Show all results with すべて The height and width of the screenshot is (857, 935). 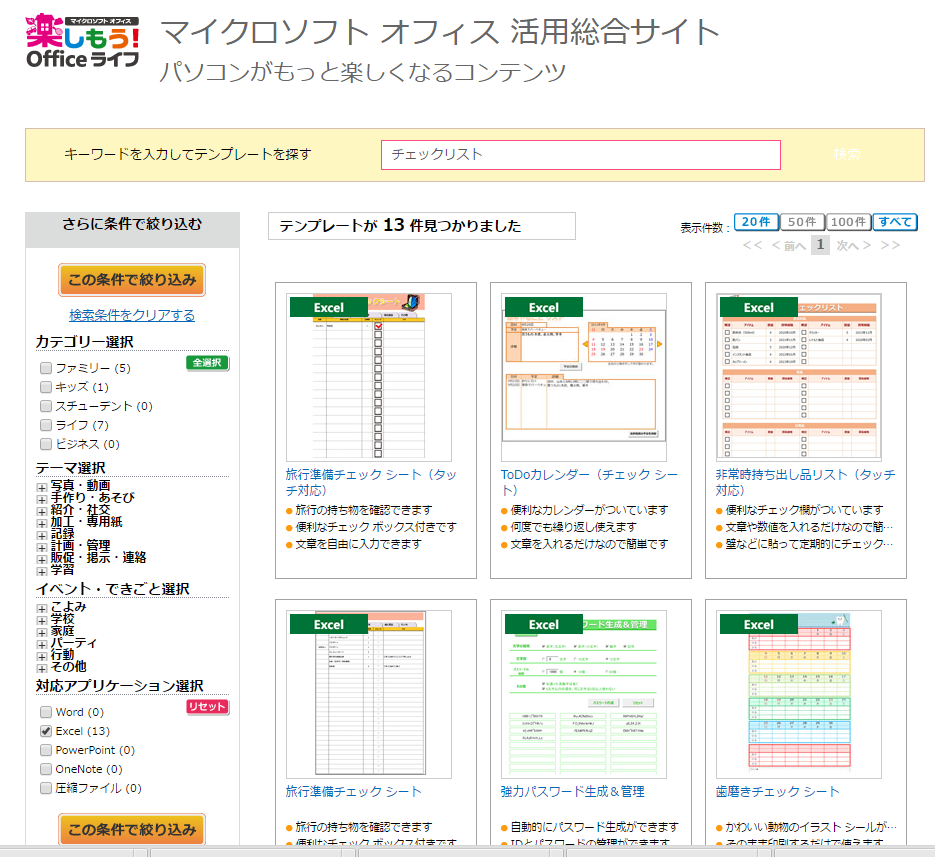pos(894,222)
